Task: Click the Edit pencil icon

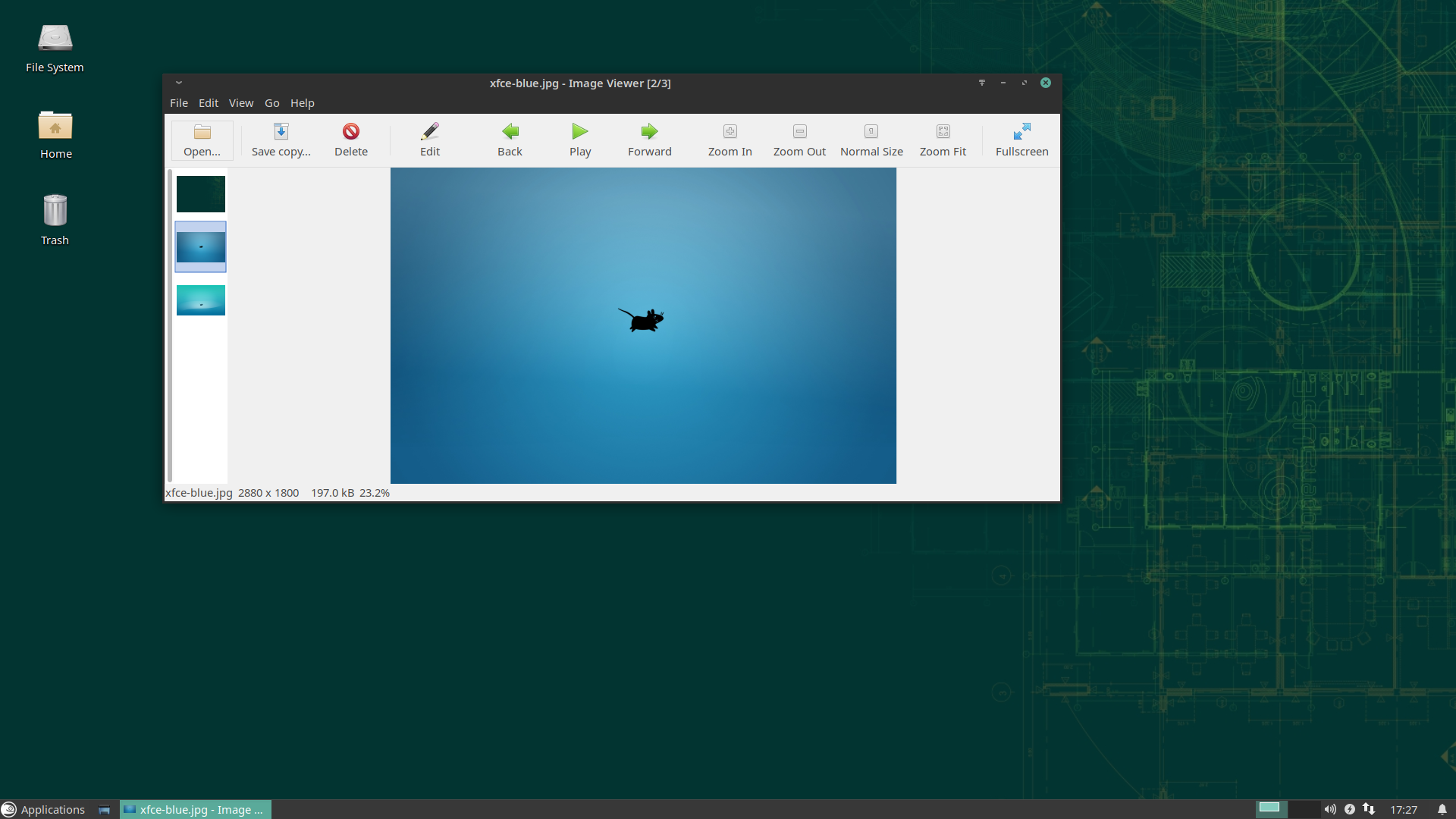Action: pyautogui.click(x=430, y=131)
